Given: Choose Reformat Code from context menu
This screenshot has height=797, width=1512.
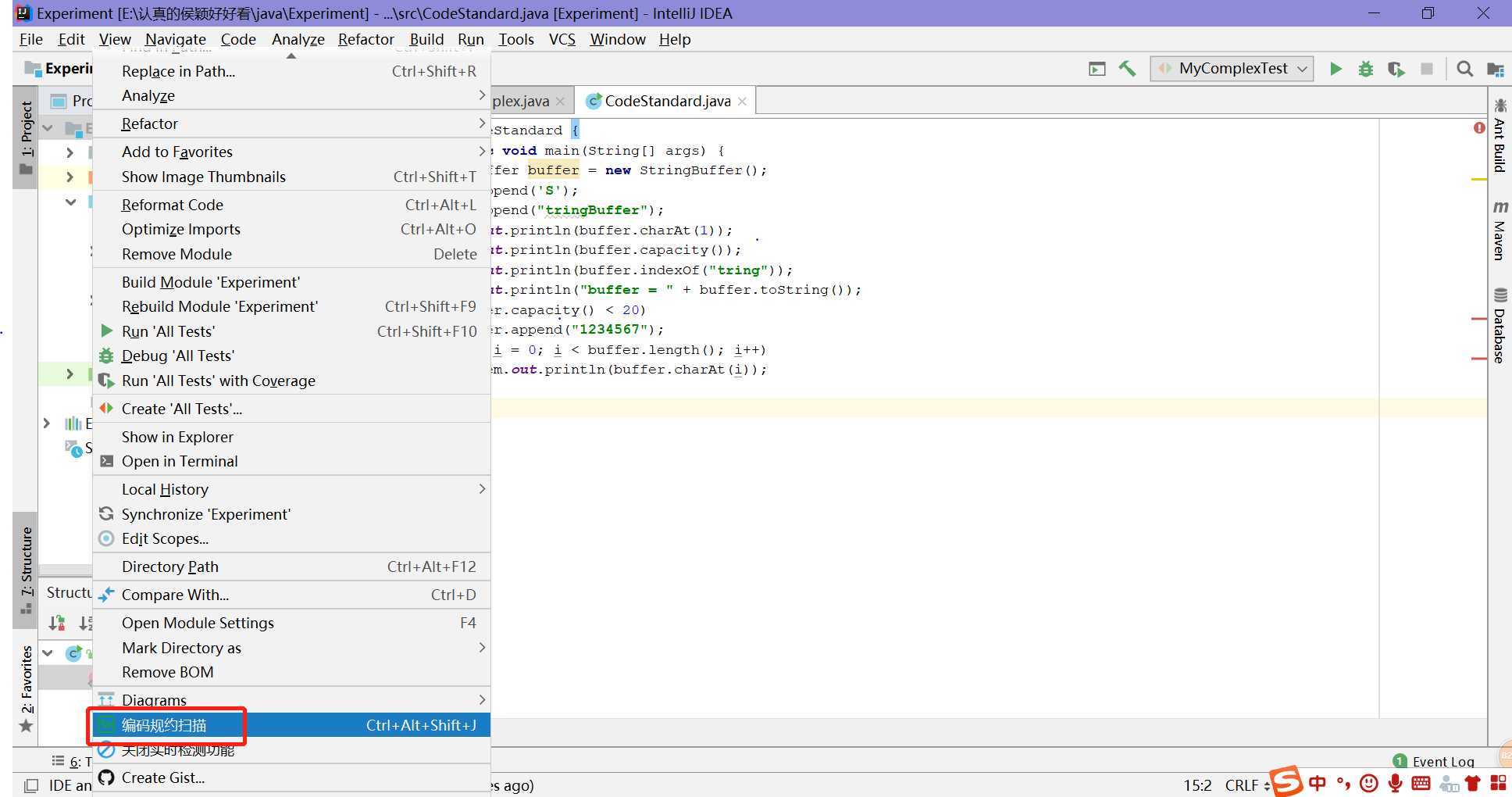Looking at the screenshot, I should tap(291, 205).
